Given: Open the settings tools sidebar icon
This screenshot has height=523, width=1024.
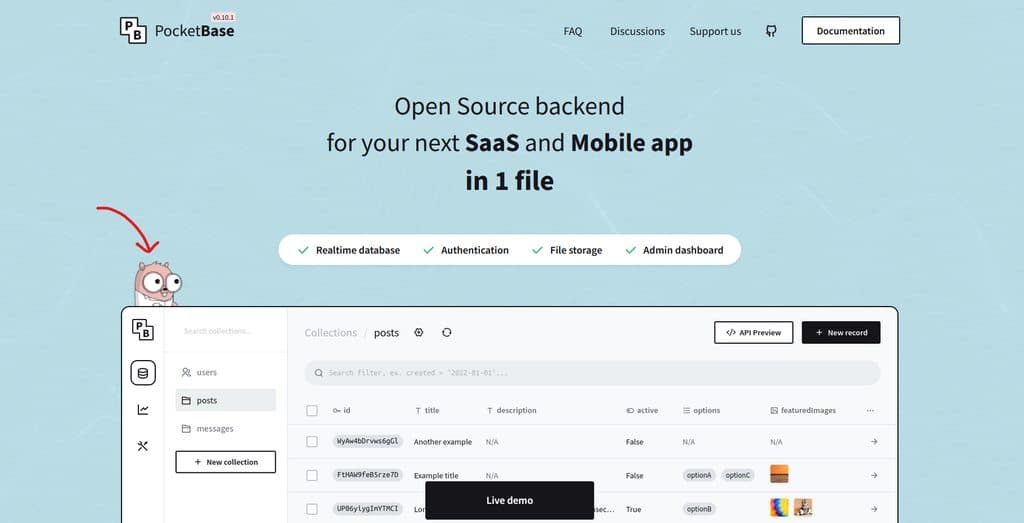Looking at the screenshot, I should (x=143, y=446).
